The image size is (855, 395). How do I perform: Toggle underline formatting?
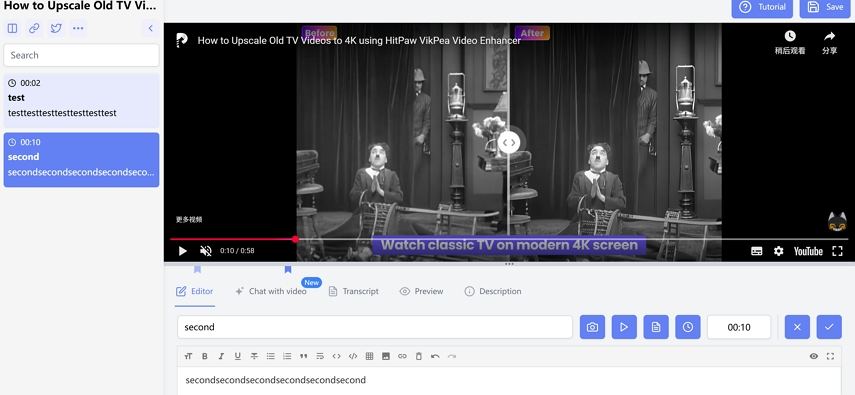pos(238,356)
